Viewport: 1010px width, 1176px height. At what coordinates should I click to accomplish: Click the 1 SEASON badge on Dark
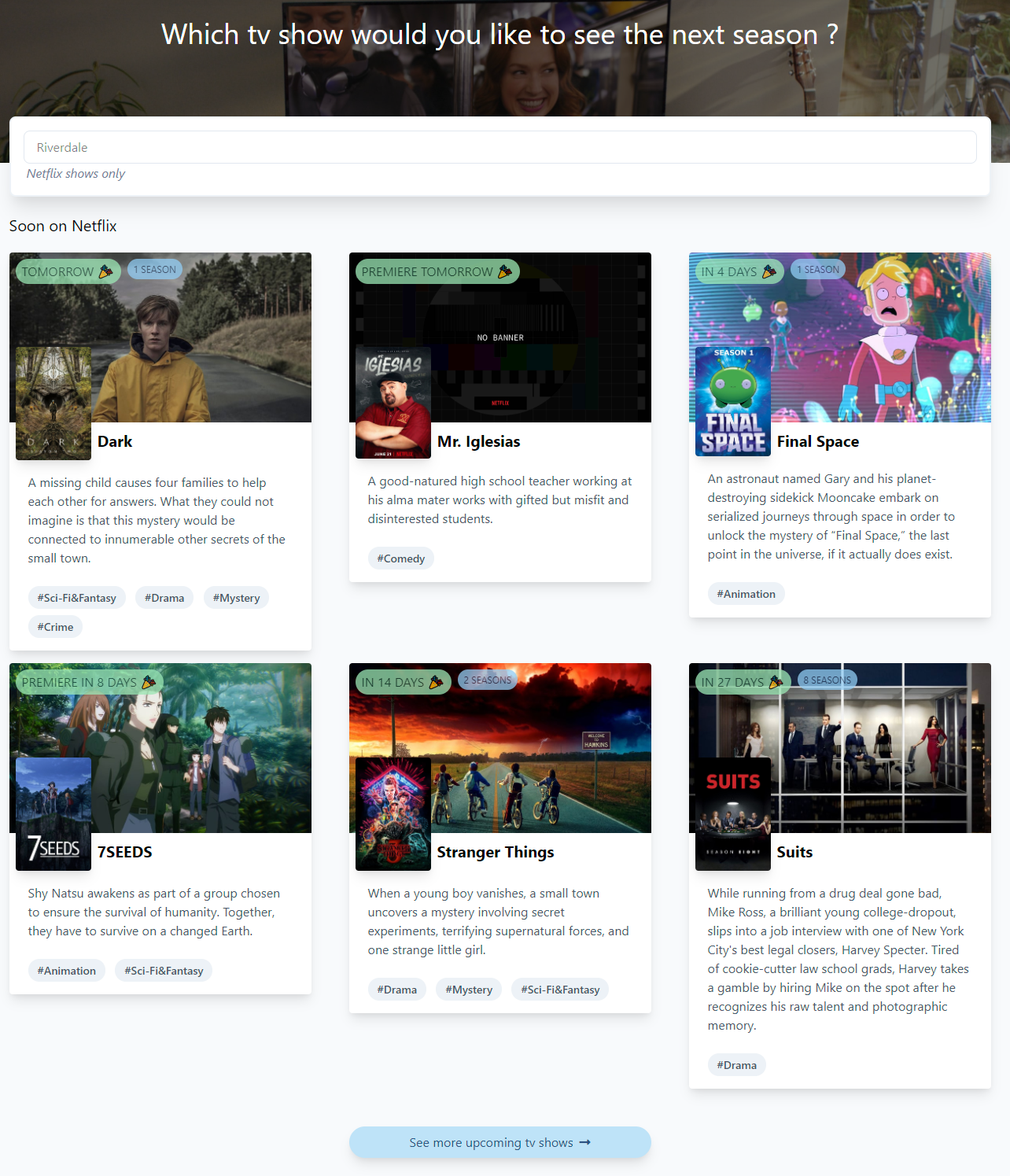pos(155,269)
